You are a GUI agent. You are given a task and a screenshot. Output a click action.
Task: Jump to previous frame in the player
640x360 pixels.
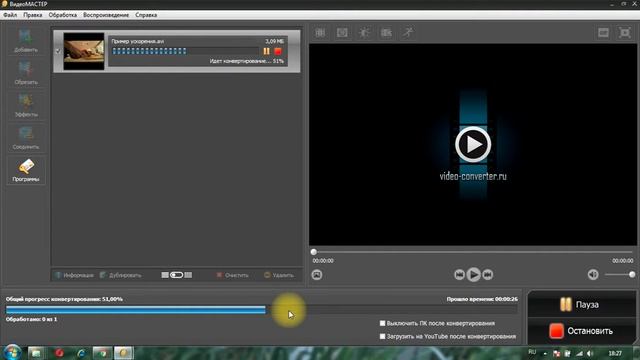[x=459, y=275]
